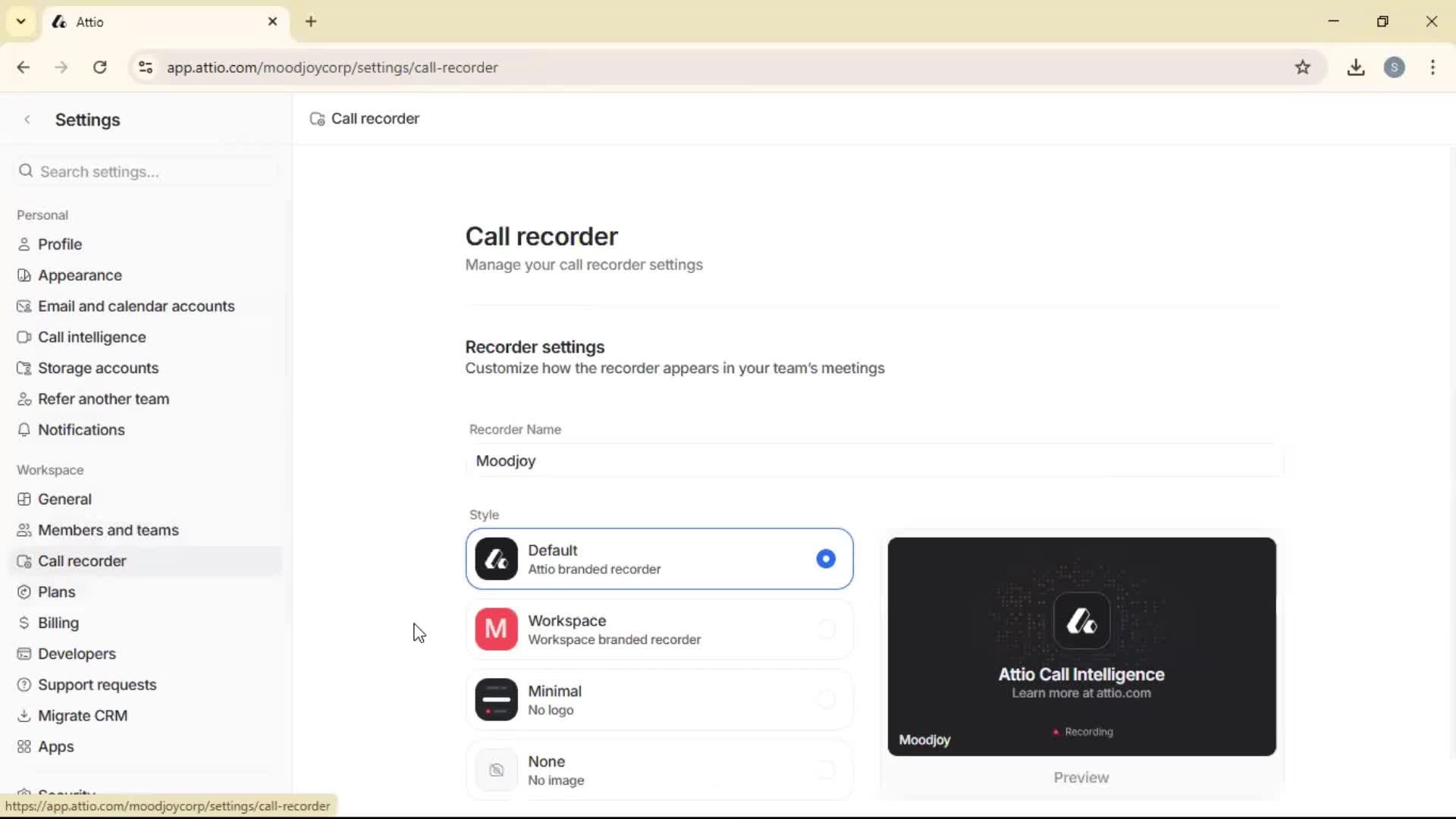Screen dimensions: 1456x819
Task: Expand the browser tab search dropdown
Action: click(20, 21)
